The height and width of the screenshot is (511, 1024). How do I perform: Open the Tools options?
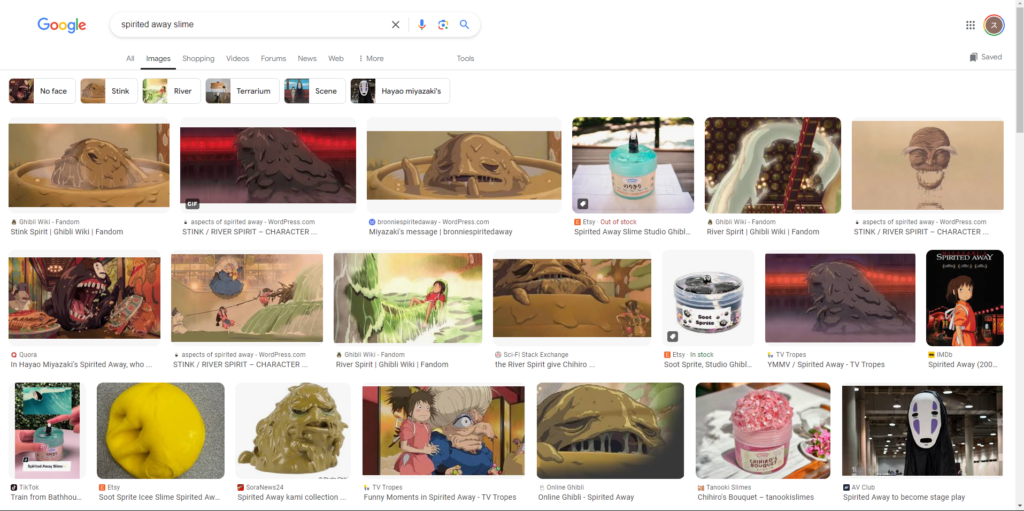point(466,58)
